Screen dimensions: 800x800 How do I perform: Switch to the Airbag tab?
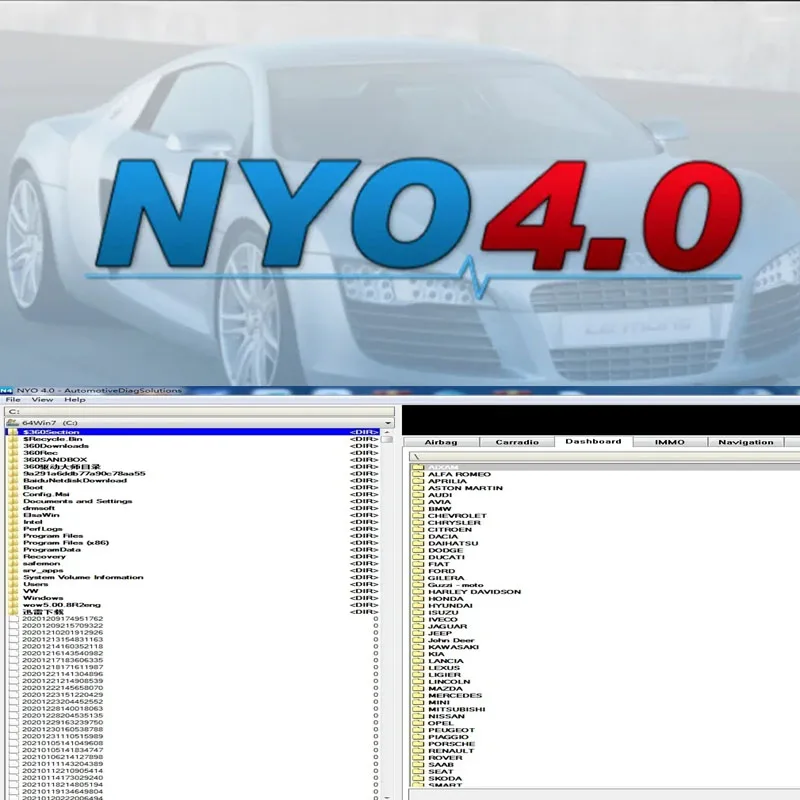[x=441, y=442]
